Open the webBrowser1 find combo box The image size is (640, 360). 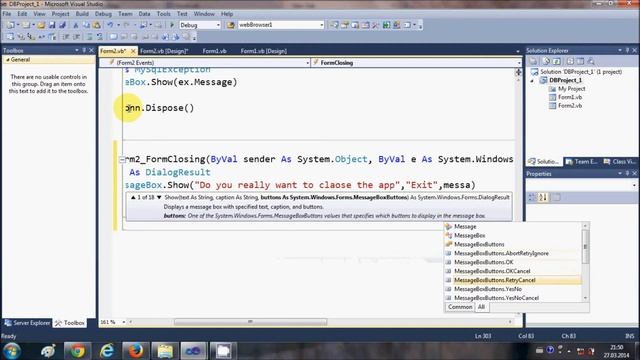pos(322,25)
